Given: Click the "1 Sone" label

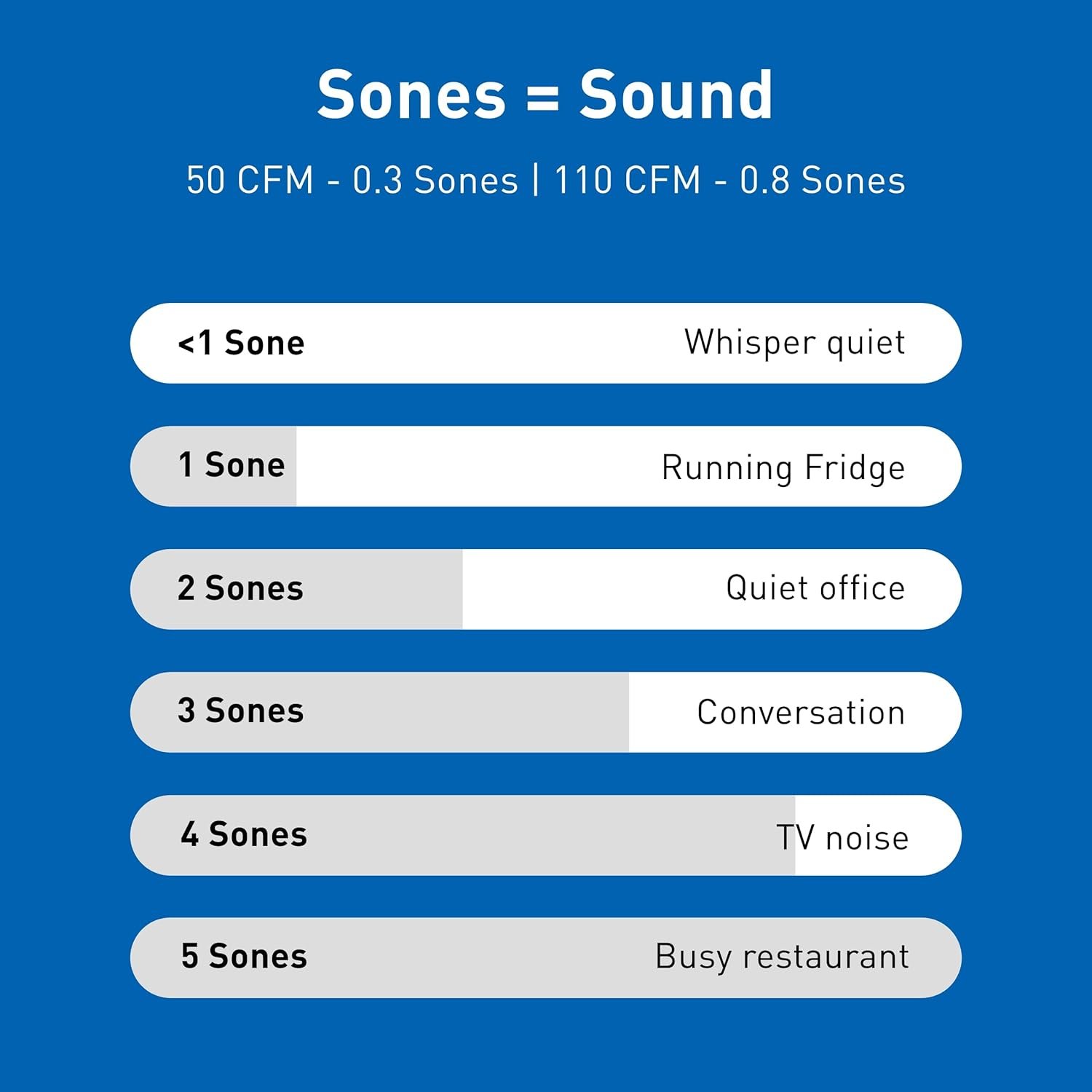Looking at the screenshot, I should click(x=232, y=465).
